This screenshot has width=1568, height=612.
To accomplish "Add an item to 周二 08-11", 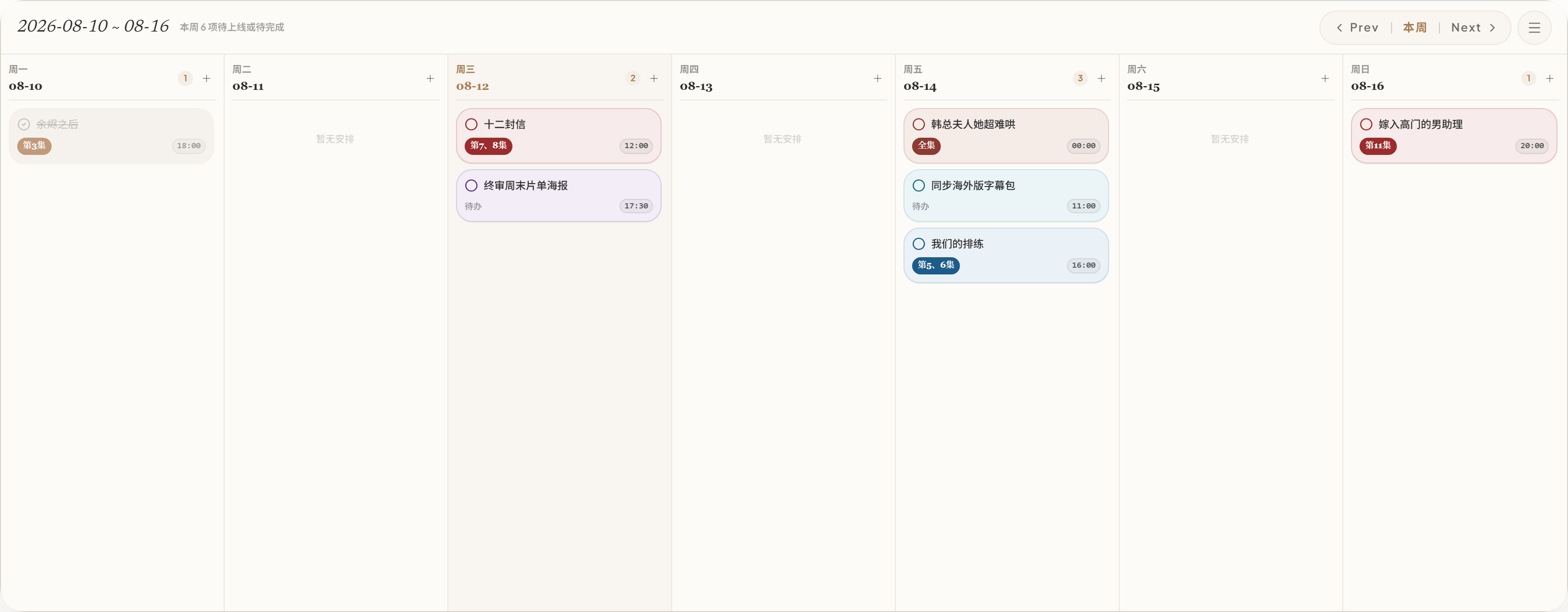I will point(430,78).
